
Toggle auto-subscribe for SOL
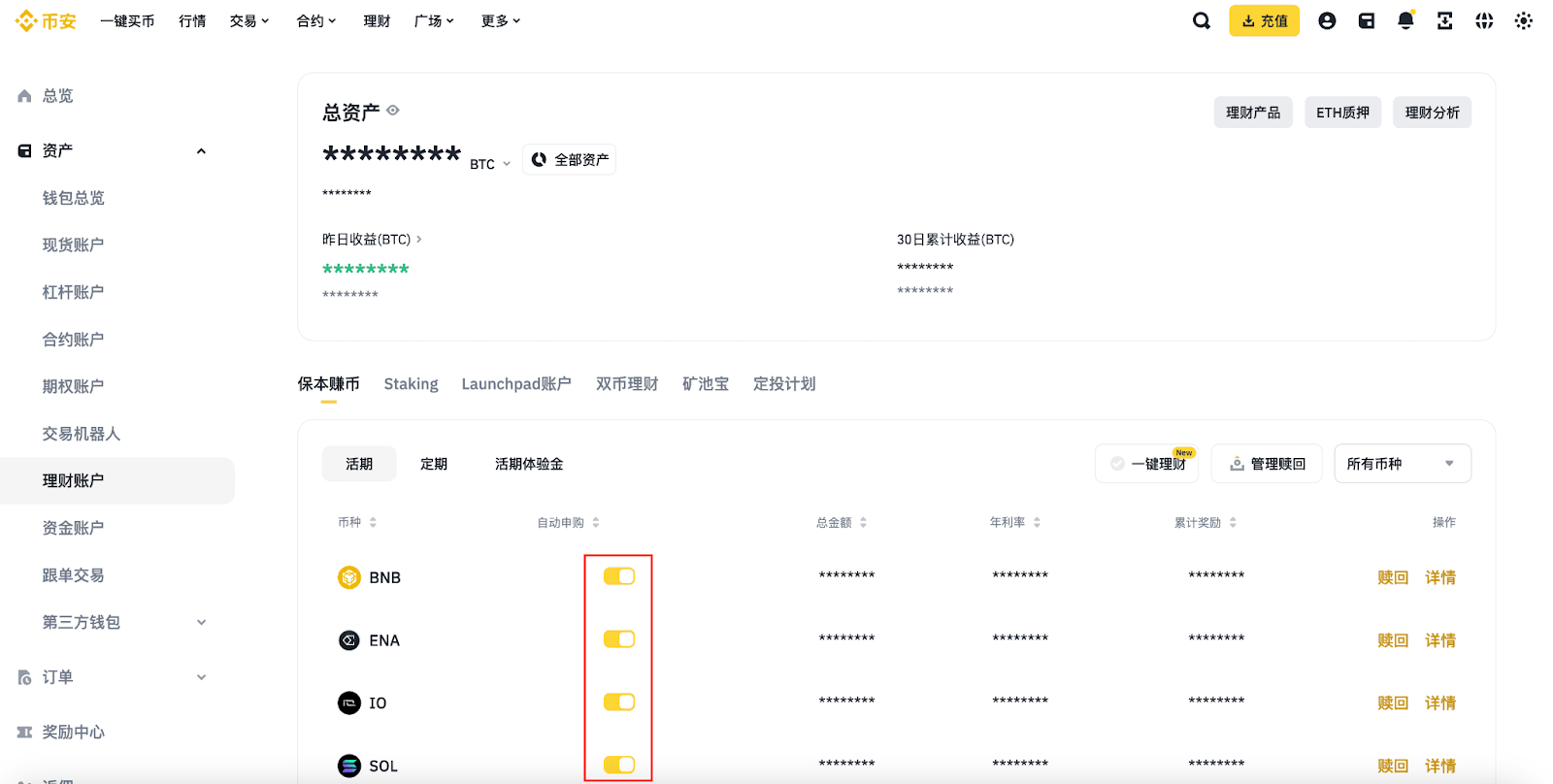619,765
